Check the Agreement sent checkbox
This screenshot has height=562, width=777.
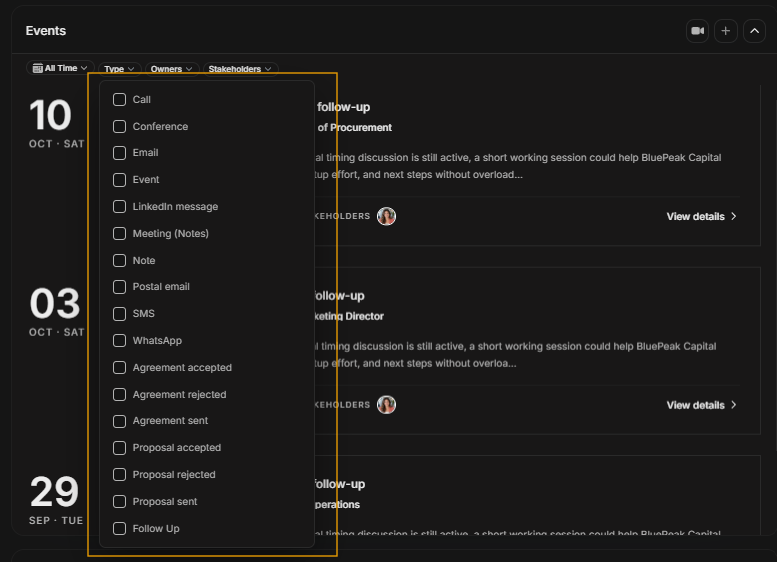(119, 421)
